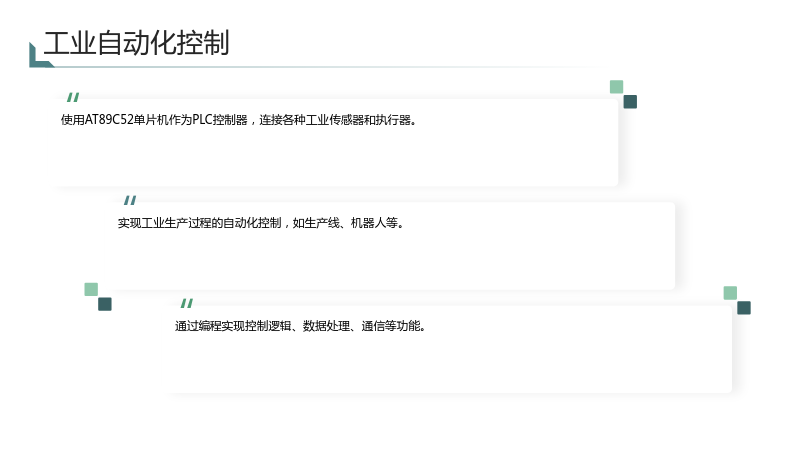Screen dimensions: 800x450
Task: Select the teal corner bracket beside the title
Action: pos(41,55)
